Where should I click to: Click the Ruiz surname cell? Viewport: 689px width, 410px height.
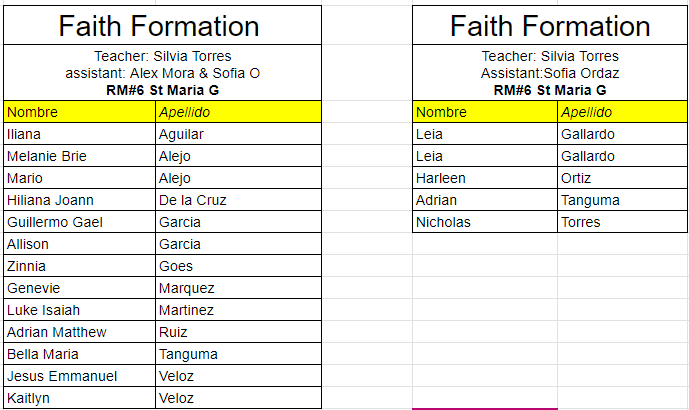(x=238, y=332)
